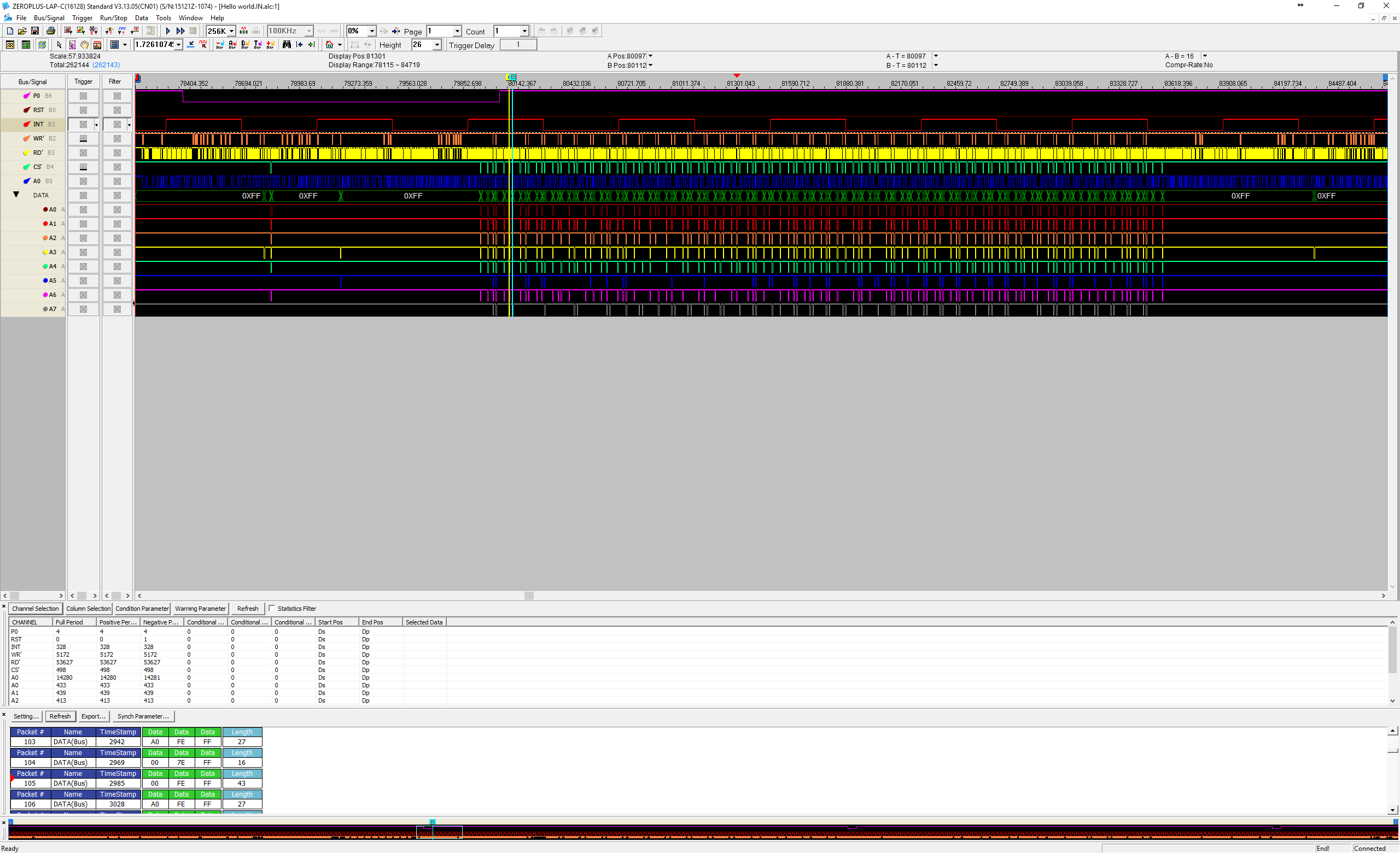Toggle the trigger condition for RST
Image resolution: width=1400 pixels, height=853 pixels.
tap(83, 110)
